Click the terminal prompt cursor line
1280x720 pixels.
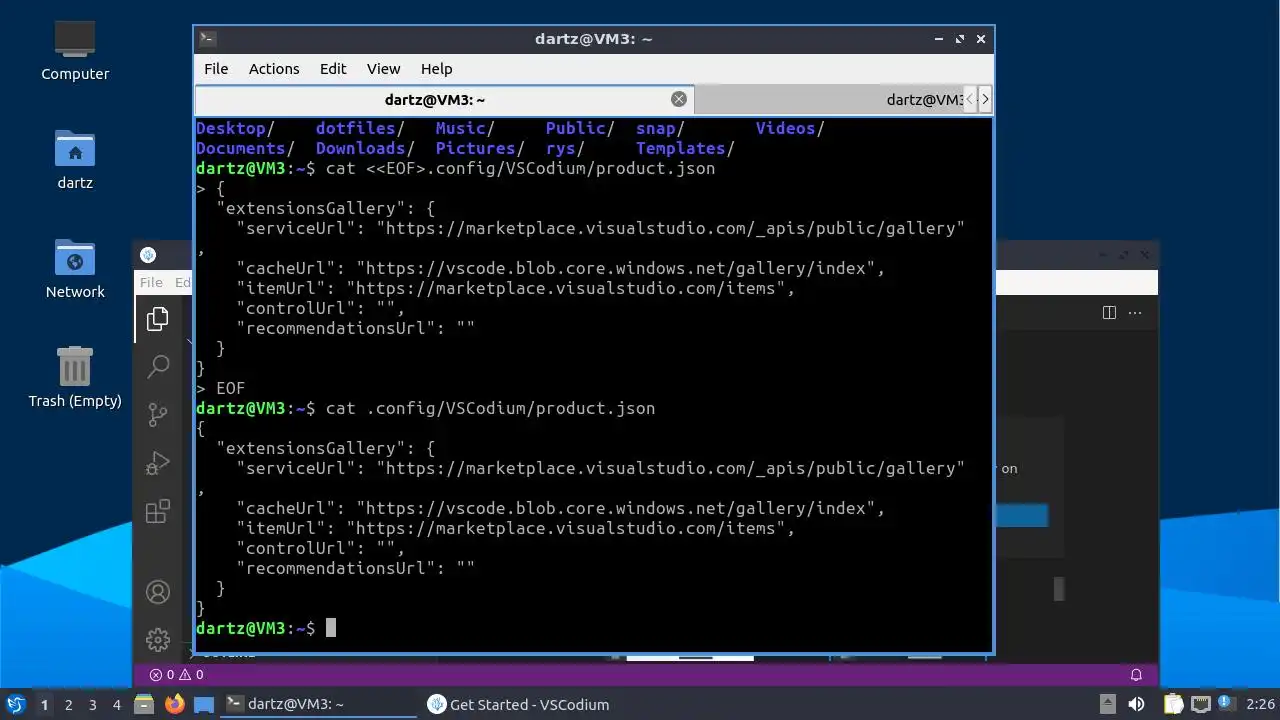266,628
